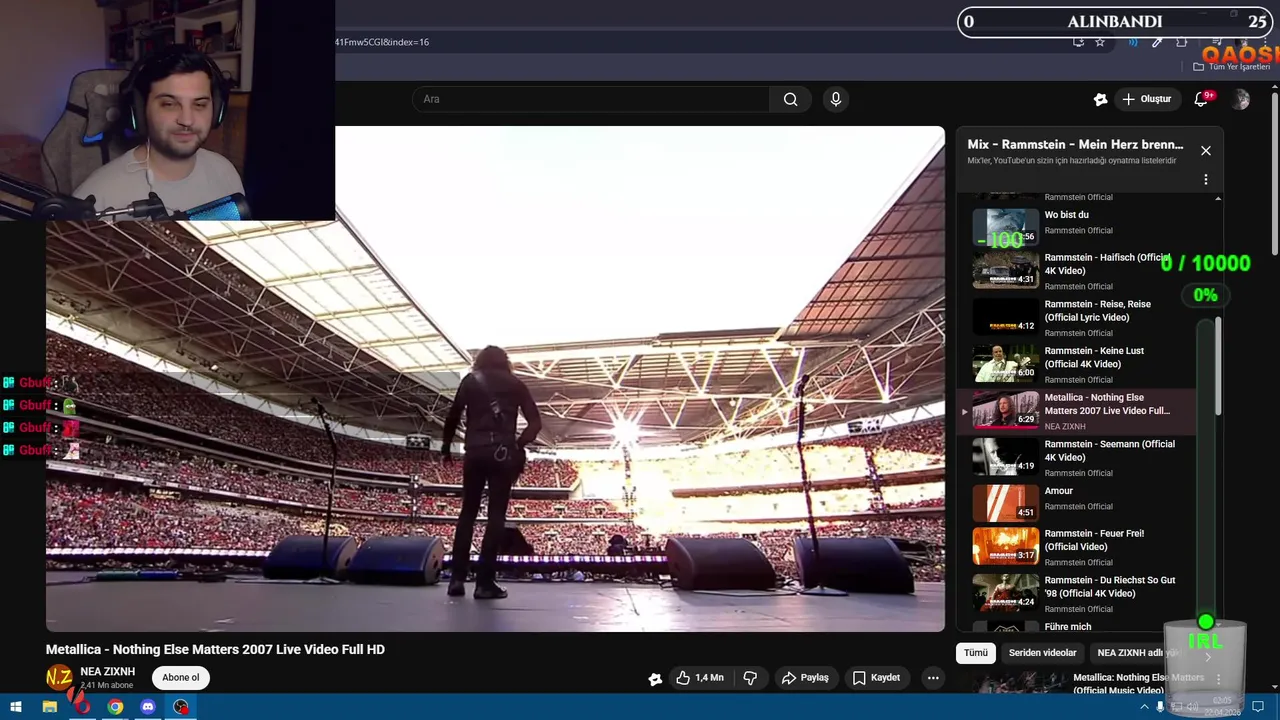Select the Tümü filter chip
Screen dimensions: 1280x720
976,653
